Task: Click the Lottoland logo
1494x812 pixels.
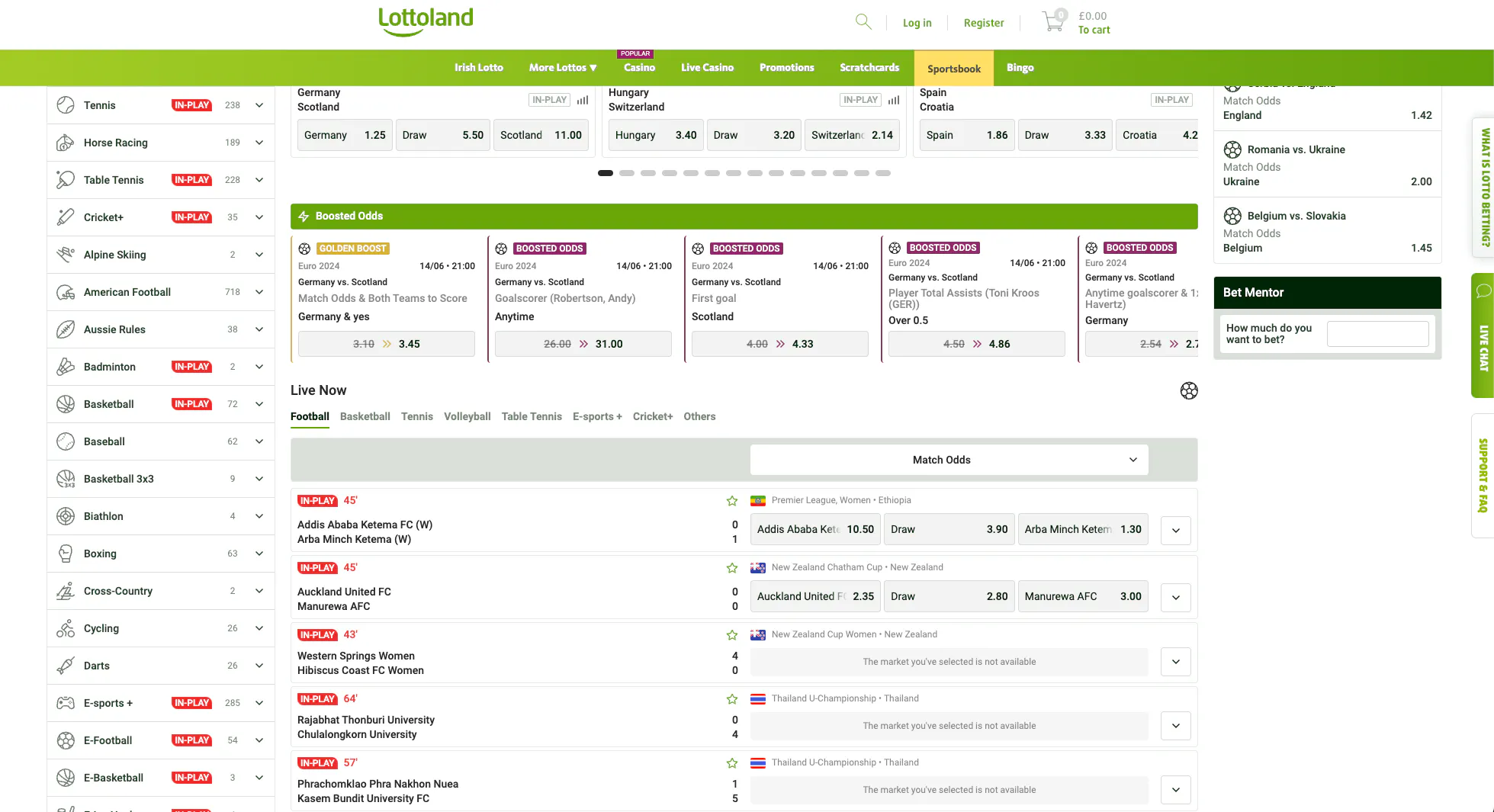Action: pos(426,21)
